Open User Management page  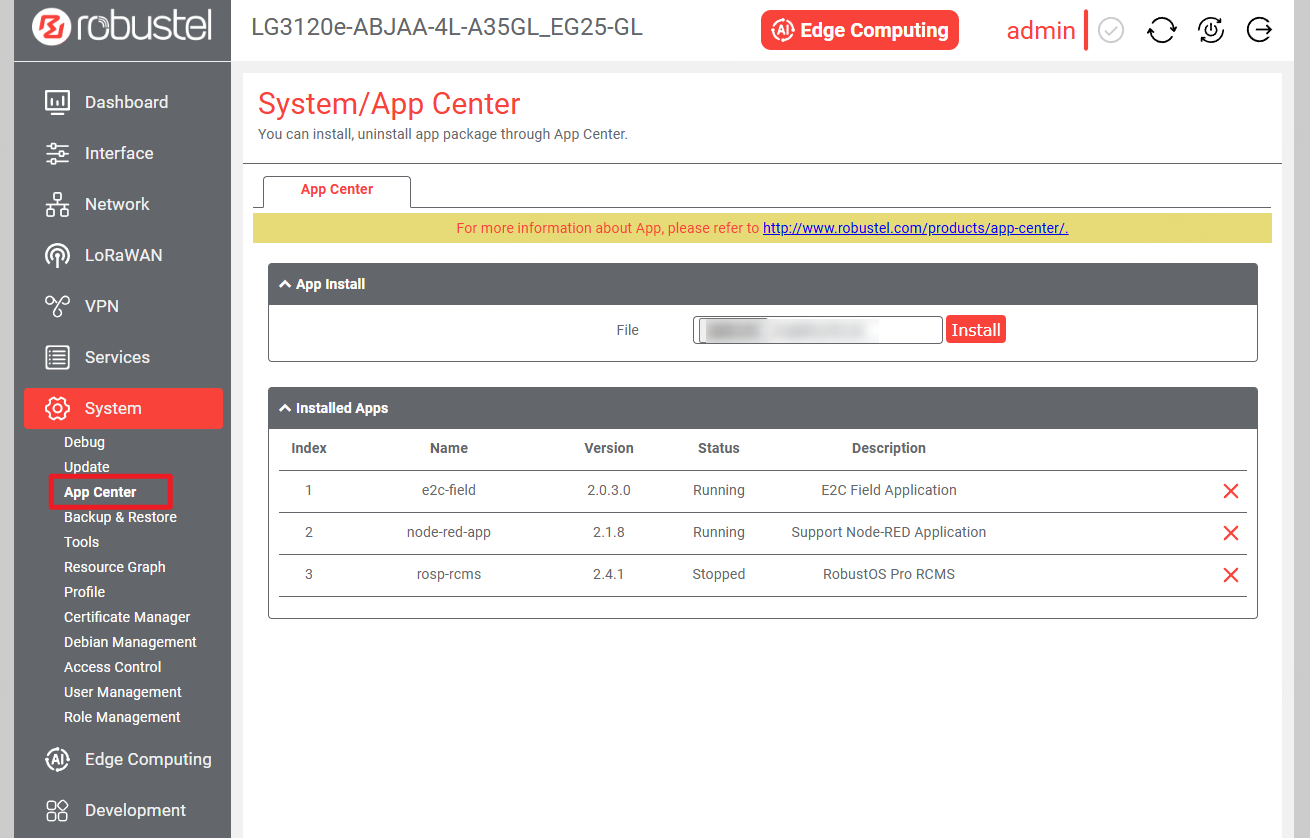coord(123,692)
